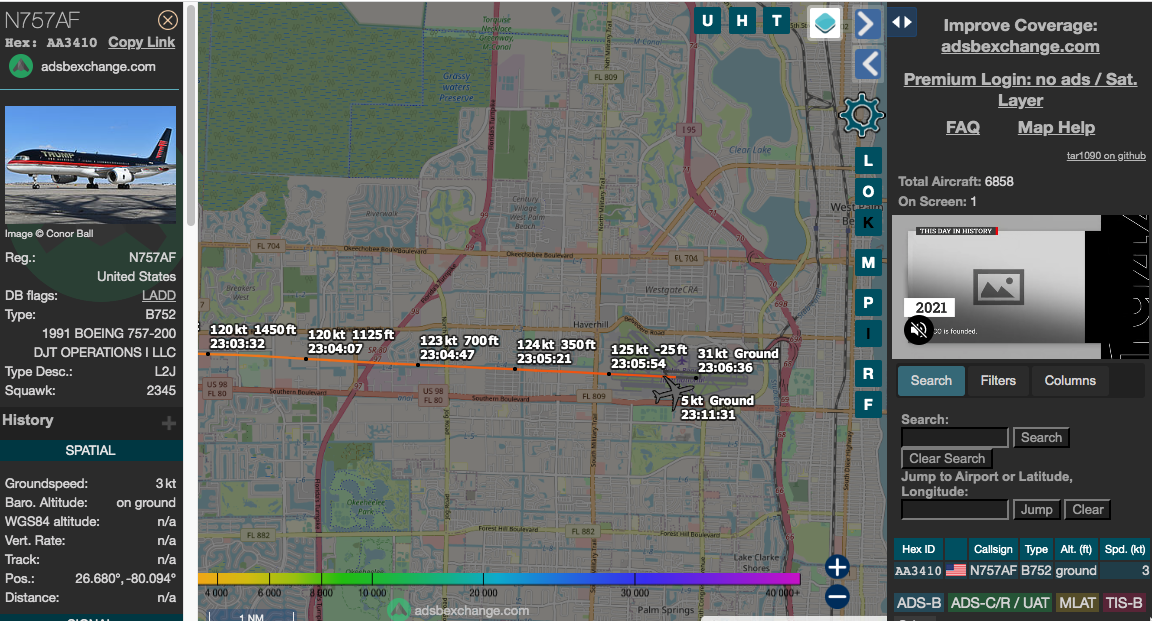Click the ADS-C/R / UAT legend label
This screenshot has width=1152, height=621.
[x=1000, y=603]
